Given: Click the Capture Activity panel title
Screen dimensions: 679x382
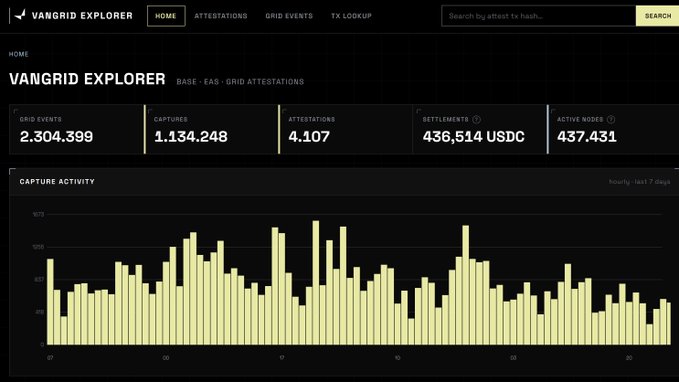Looking at the screenshot, I should point(57,181).
